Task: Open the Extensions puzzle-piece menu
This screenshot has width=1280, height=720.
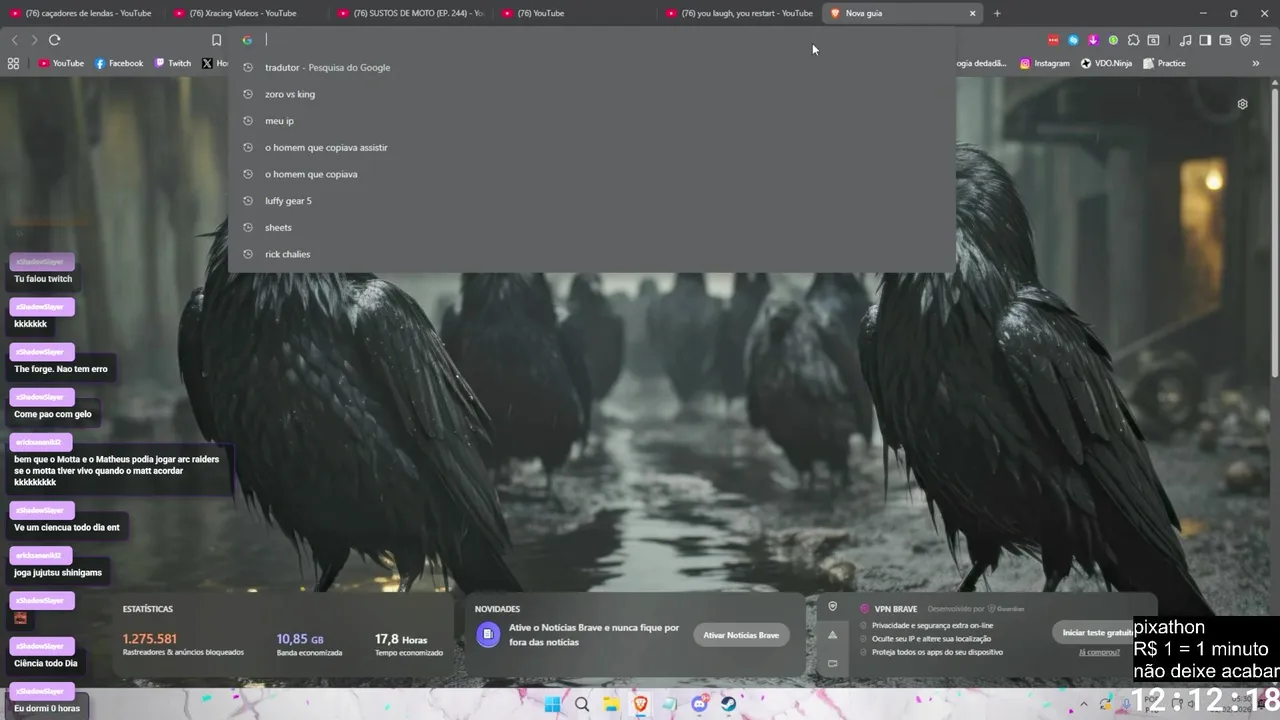Action: 1133,40
